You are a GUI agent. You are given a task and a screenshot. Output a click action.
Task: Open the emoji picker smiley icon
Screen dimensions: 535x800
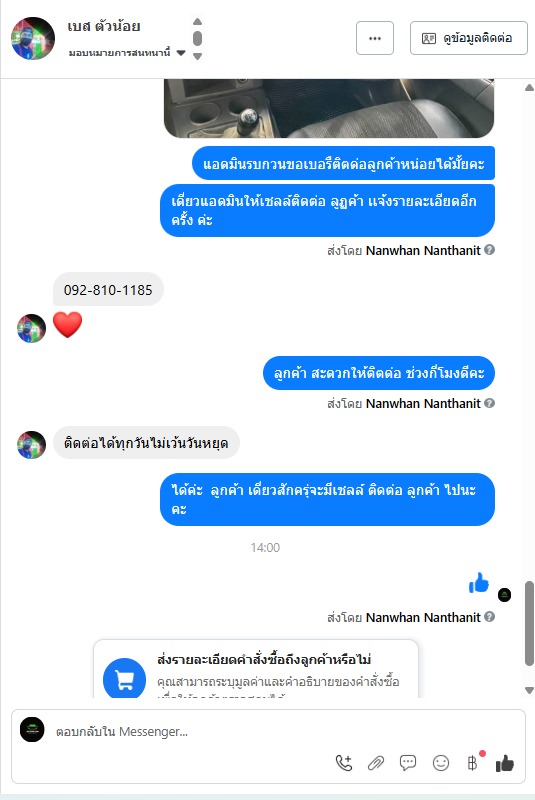pos(441,763)
